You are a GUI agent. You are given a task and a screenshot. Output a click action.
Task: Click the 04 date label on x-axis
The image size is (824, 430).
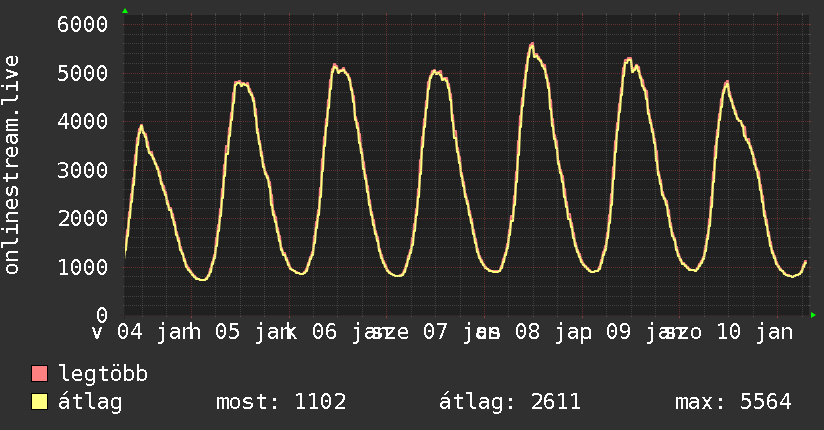click(129, 332)
